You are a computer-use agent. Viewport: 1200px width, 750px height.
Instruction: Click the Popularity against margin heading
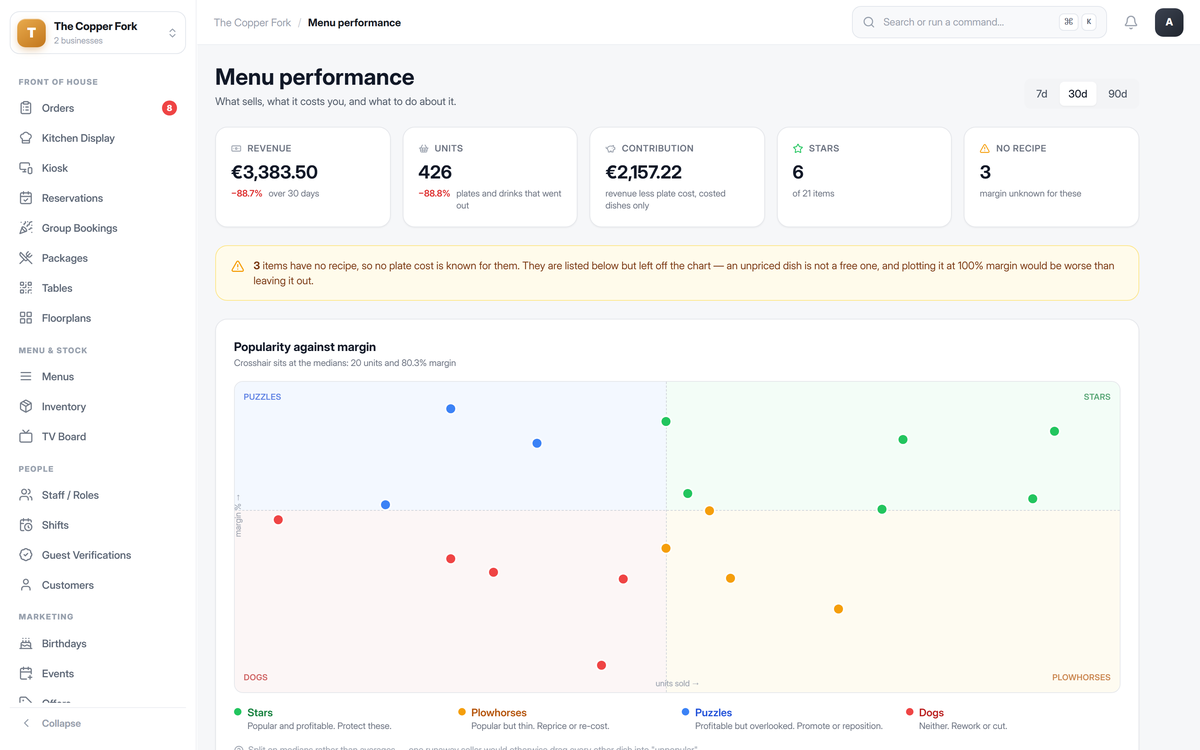(305, 347)
